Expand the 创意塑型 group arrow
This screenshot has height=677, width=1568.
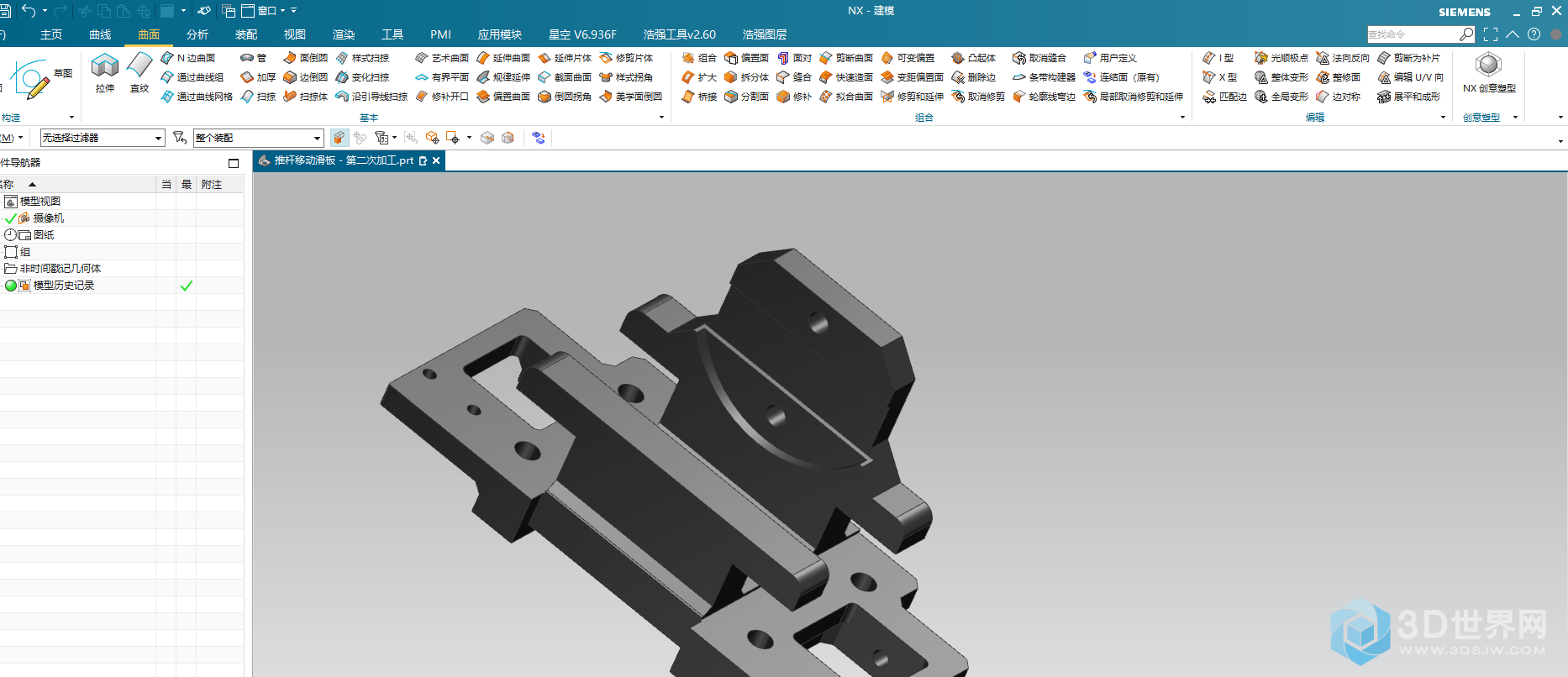click(1515, 118)
